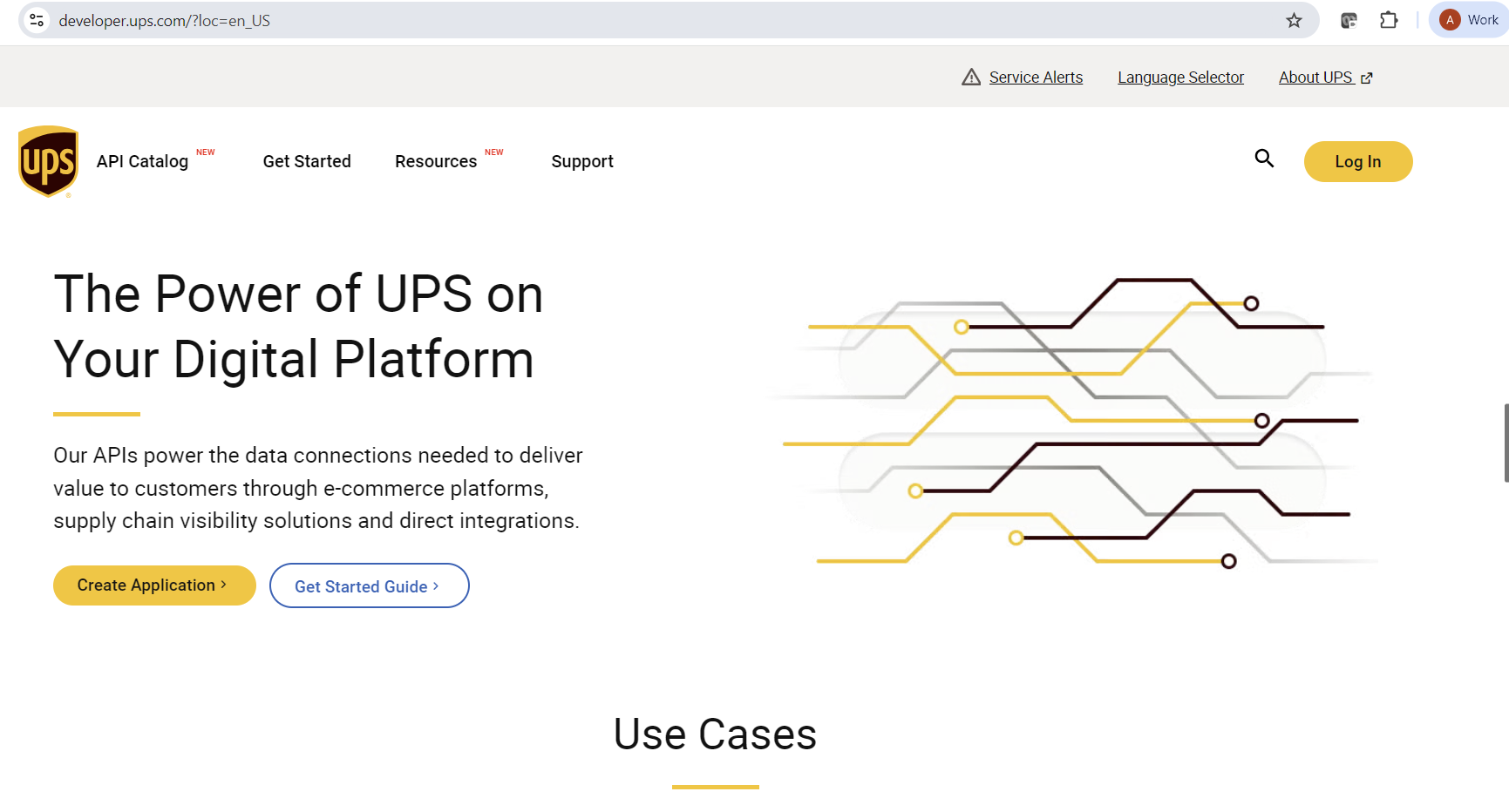The image size is (1509, 812).
Task: Open the Get Started Guide
Action: coord(370,585)
